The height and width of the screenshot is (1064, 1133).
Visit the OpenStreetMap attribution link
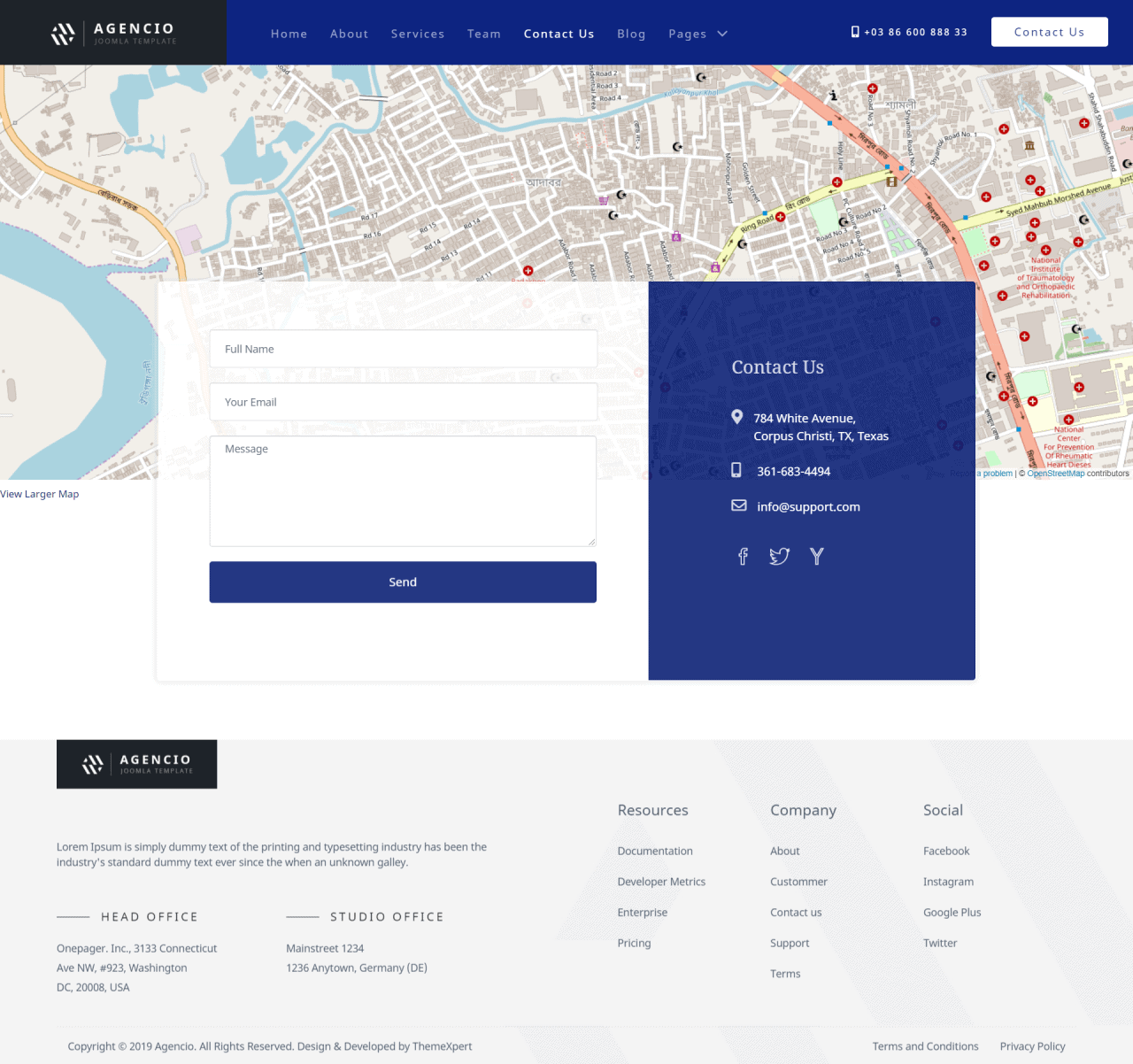pos(1055,474)
